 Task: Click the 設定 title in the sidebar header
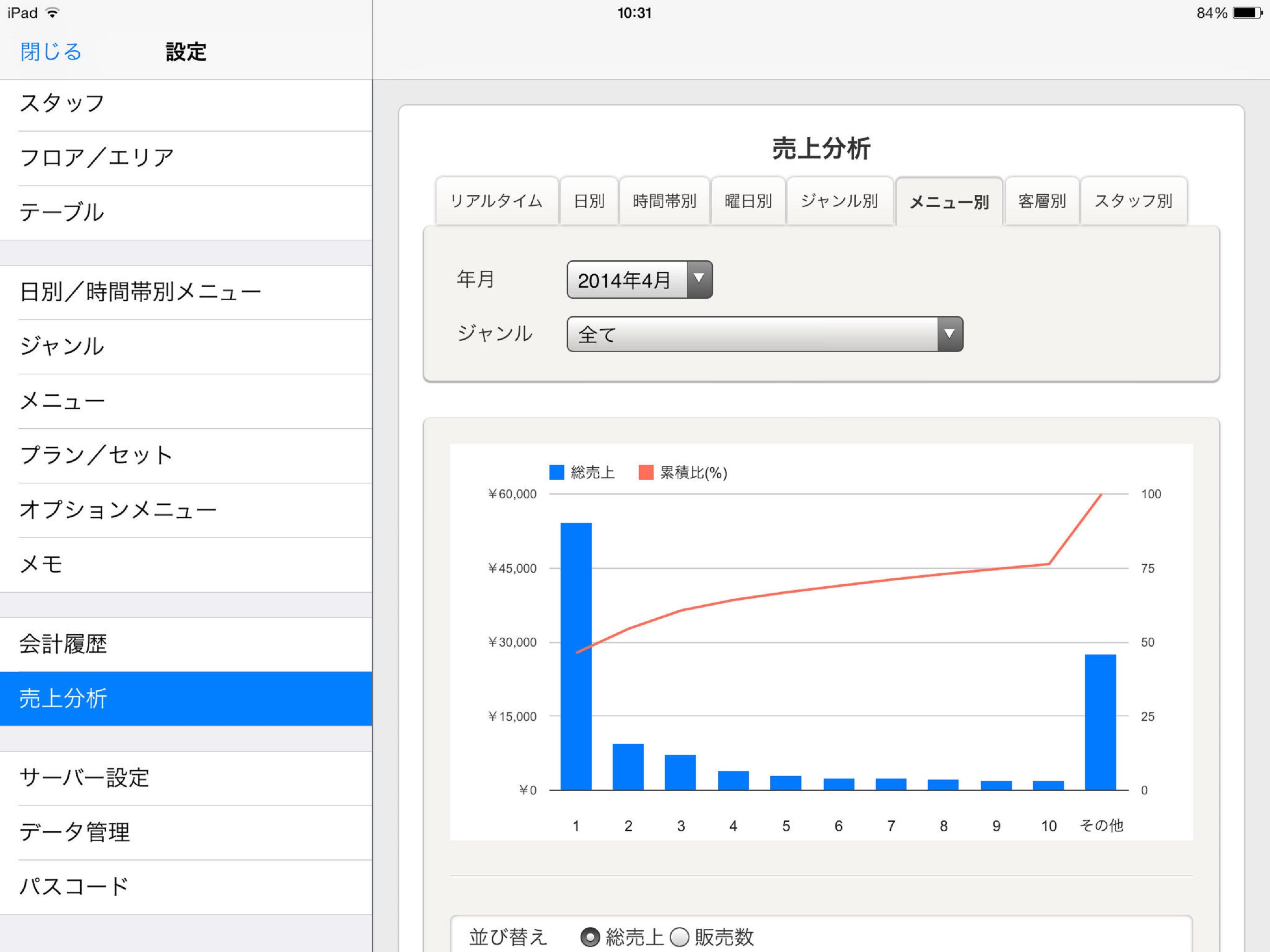[186, 52]
